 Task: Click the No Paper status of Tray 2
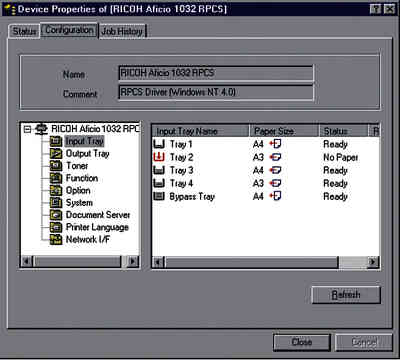(341, 157)
